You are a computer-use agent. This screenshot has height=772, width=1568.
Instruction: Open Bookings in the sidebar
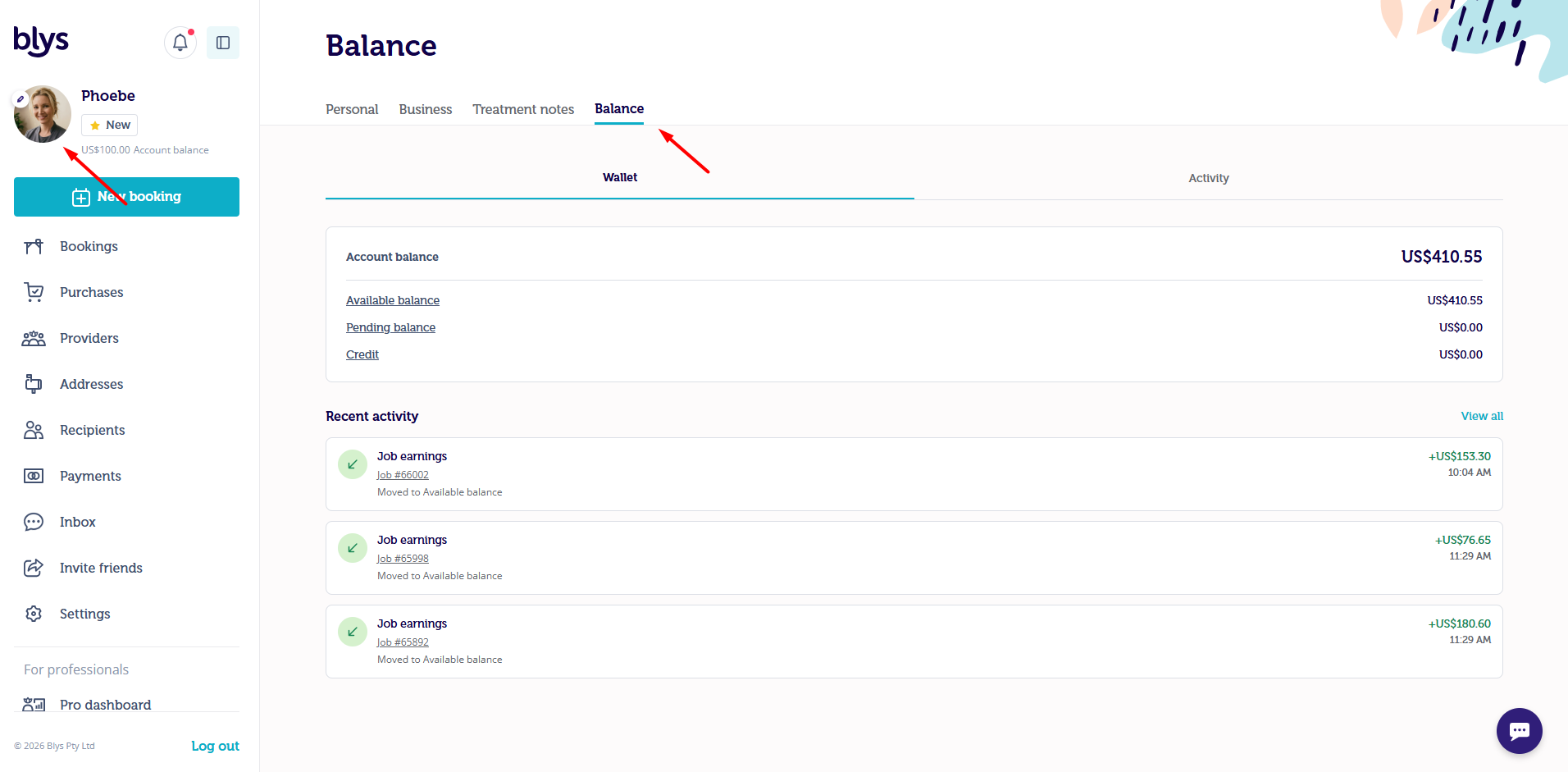[89, 246]
